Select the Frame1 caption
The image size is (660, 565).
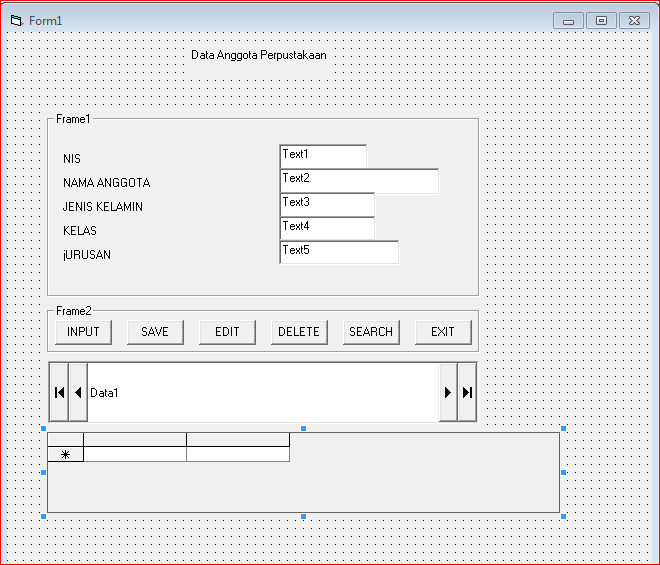click(x=73, y=119)
